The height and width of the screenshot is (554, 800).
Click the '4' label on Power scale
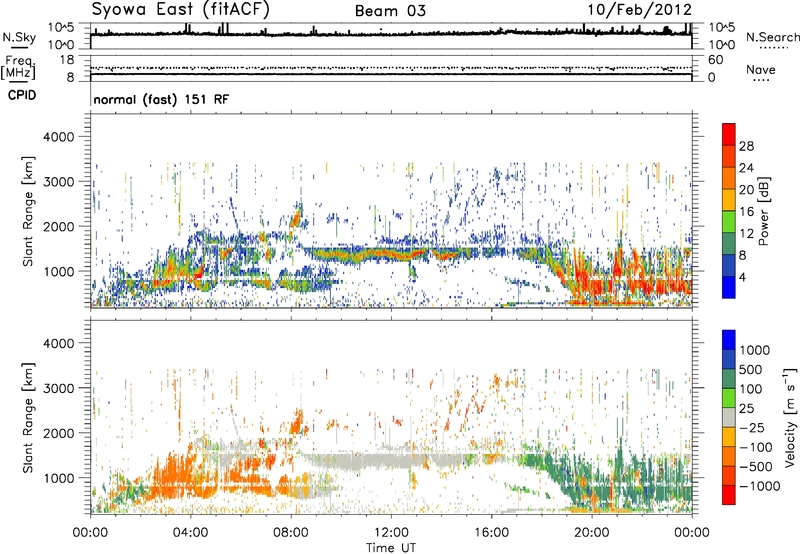pyautogui.click(x=742, y=278)
